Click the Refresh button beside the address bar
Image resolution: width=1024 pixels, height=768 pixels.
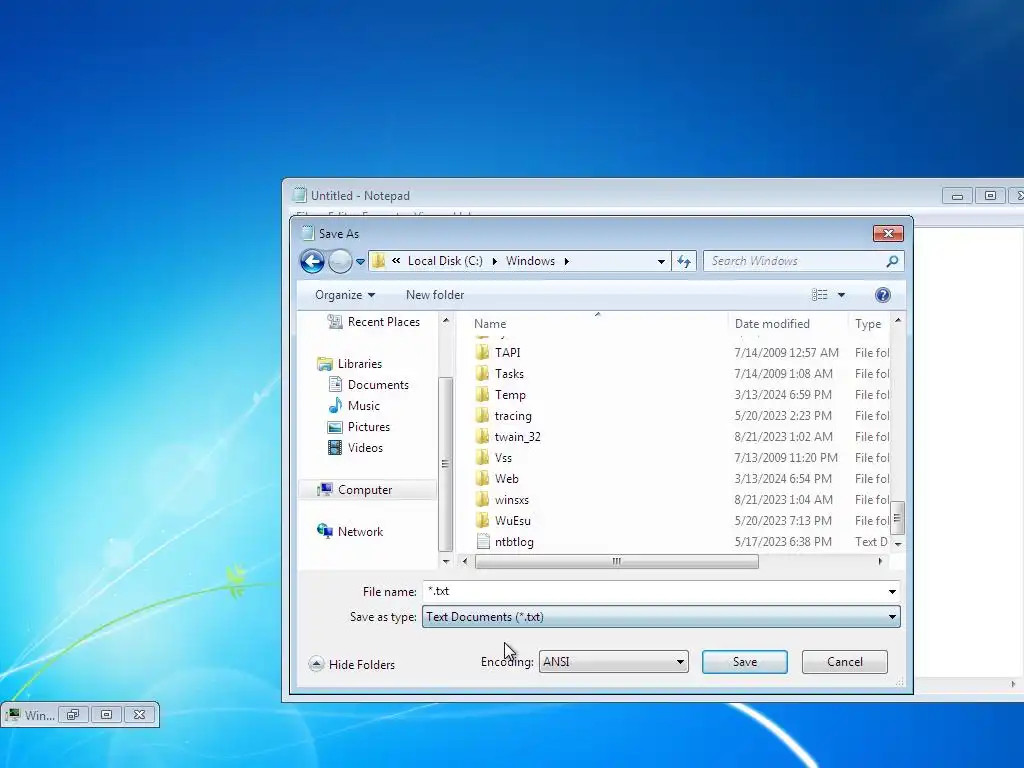684,261
